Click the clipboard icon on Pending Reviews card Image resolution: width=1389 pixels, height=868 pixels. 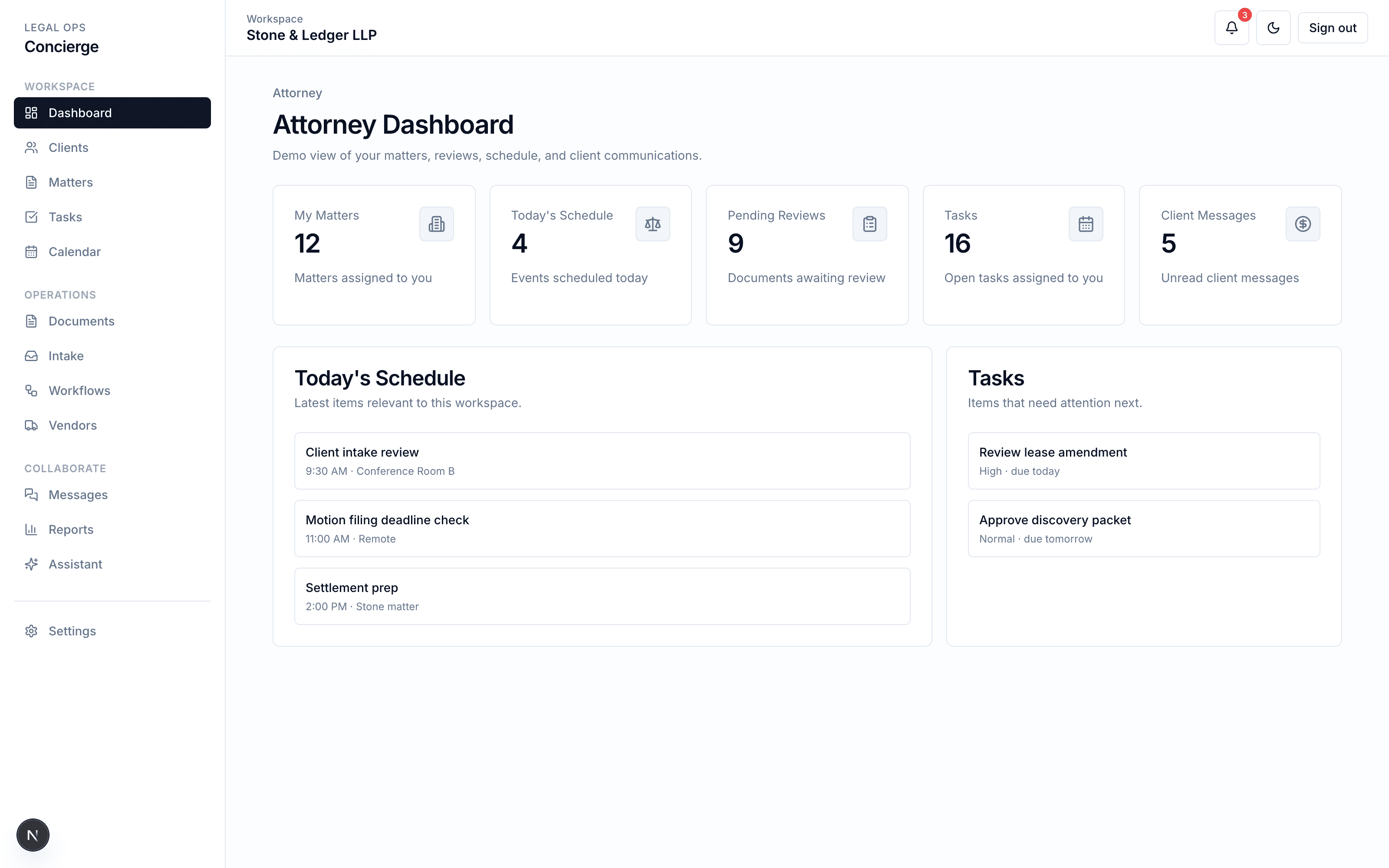(869, 224)
